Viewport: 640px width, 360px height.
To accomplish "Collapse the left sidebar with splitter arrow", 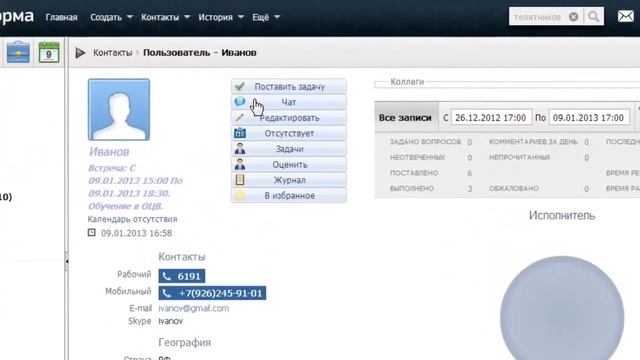I will (67, 261).
